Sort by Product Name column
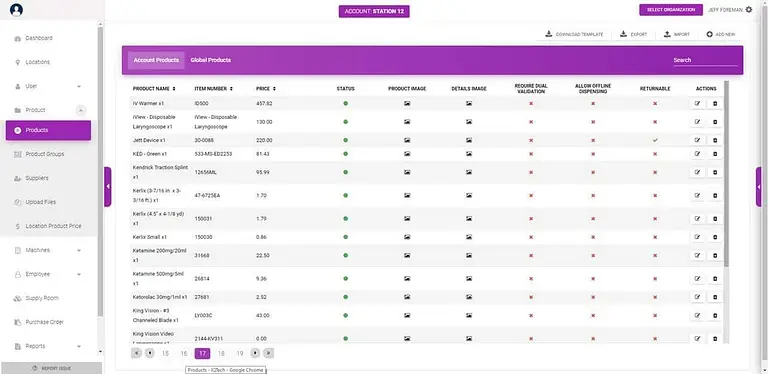Viewport: 768px width, 374px height. click(154, 89)
